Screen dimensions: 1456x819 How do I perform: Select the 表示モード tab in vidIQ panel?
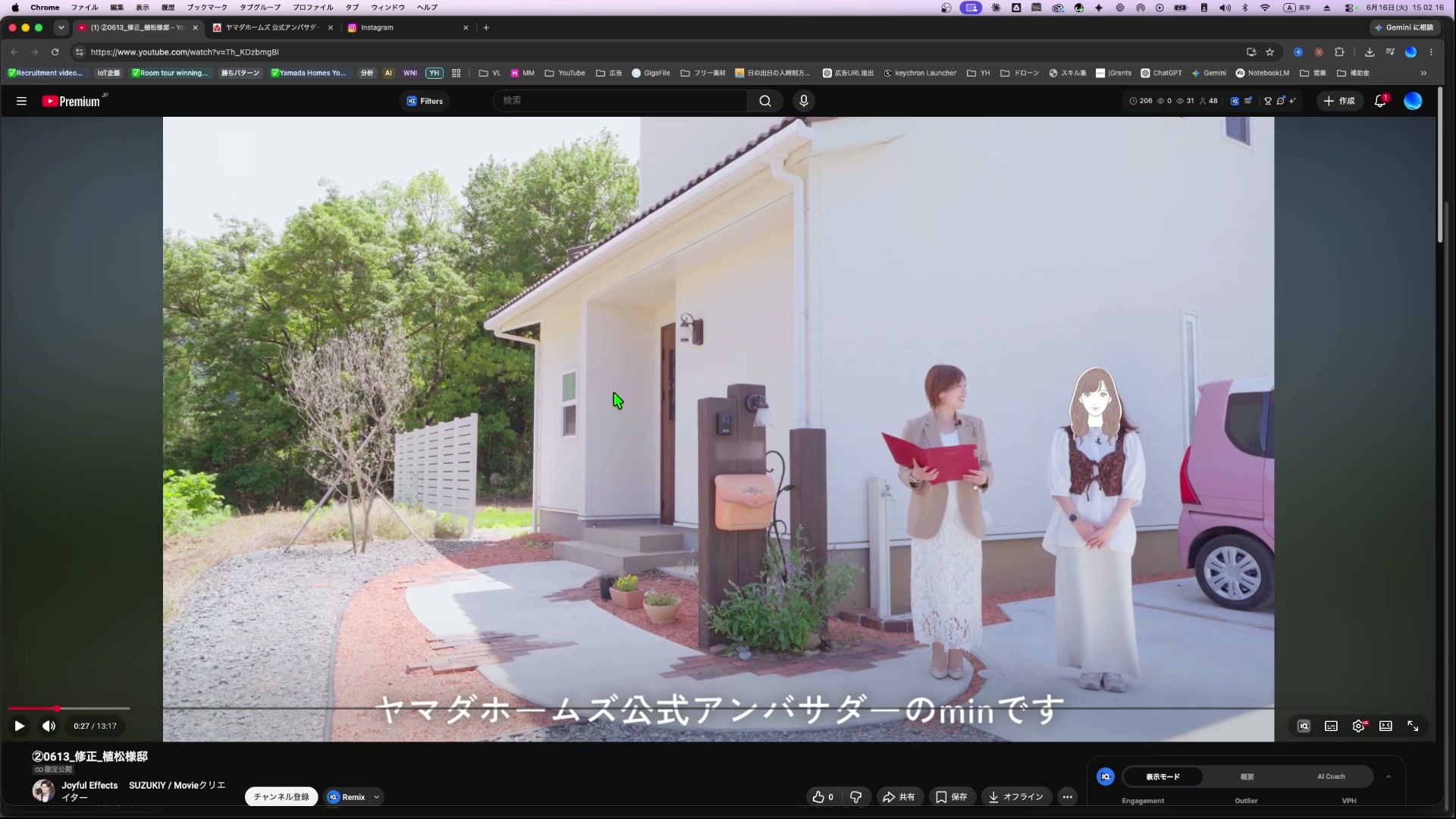tap(1163, 777)
